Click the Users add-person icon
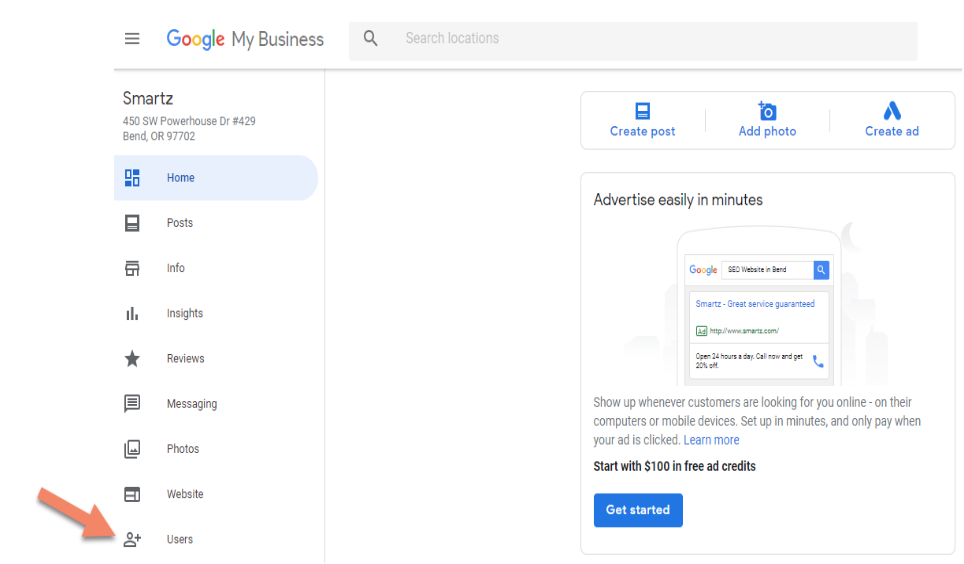The image size is (964, 564). tap(132, 539)
